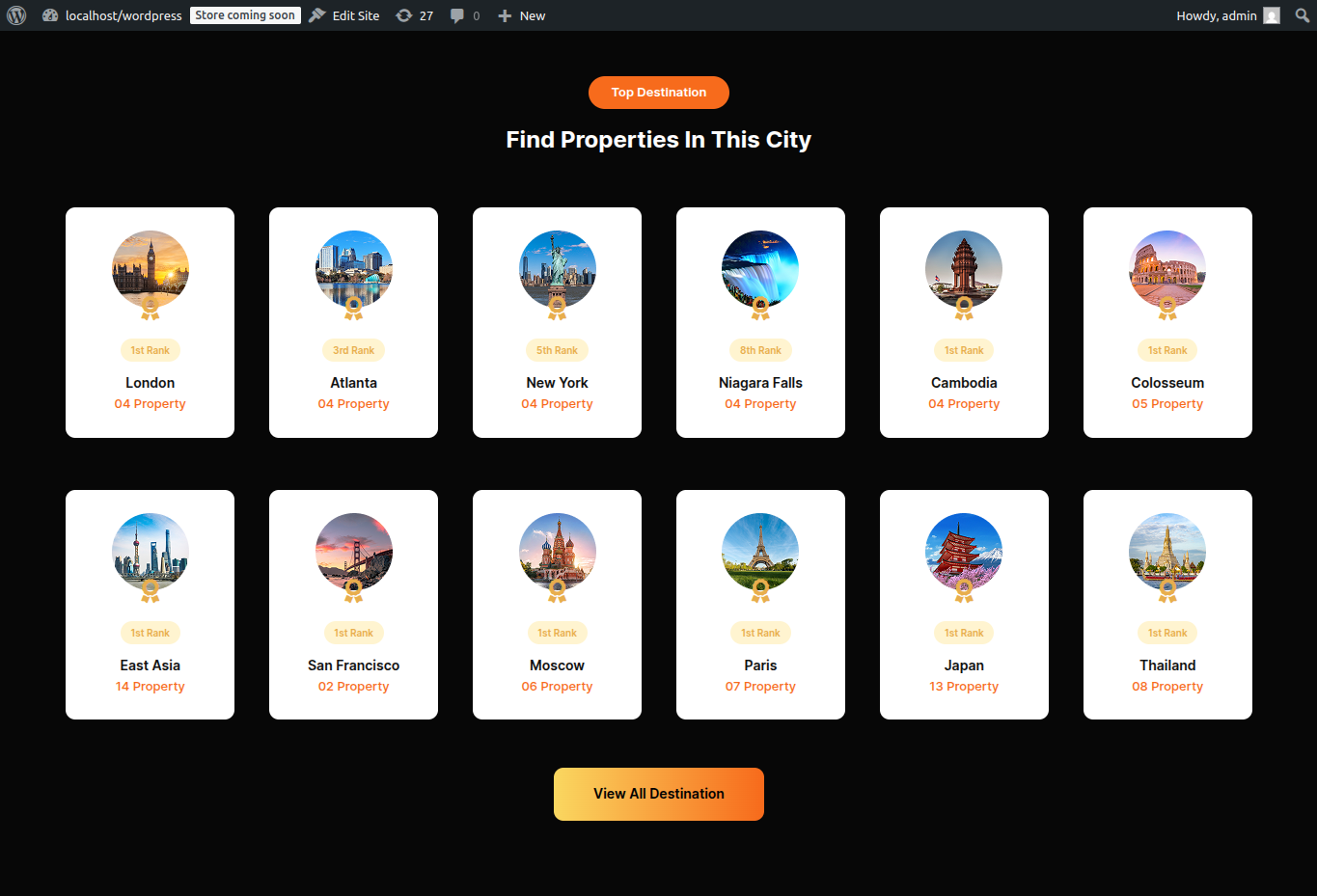Click the award ribbon icon on London card
This screenshot has width=1317, height=896.
[x=151, y=309]
